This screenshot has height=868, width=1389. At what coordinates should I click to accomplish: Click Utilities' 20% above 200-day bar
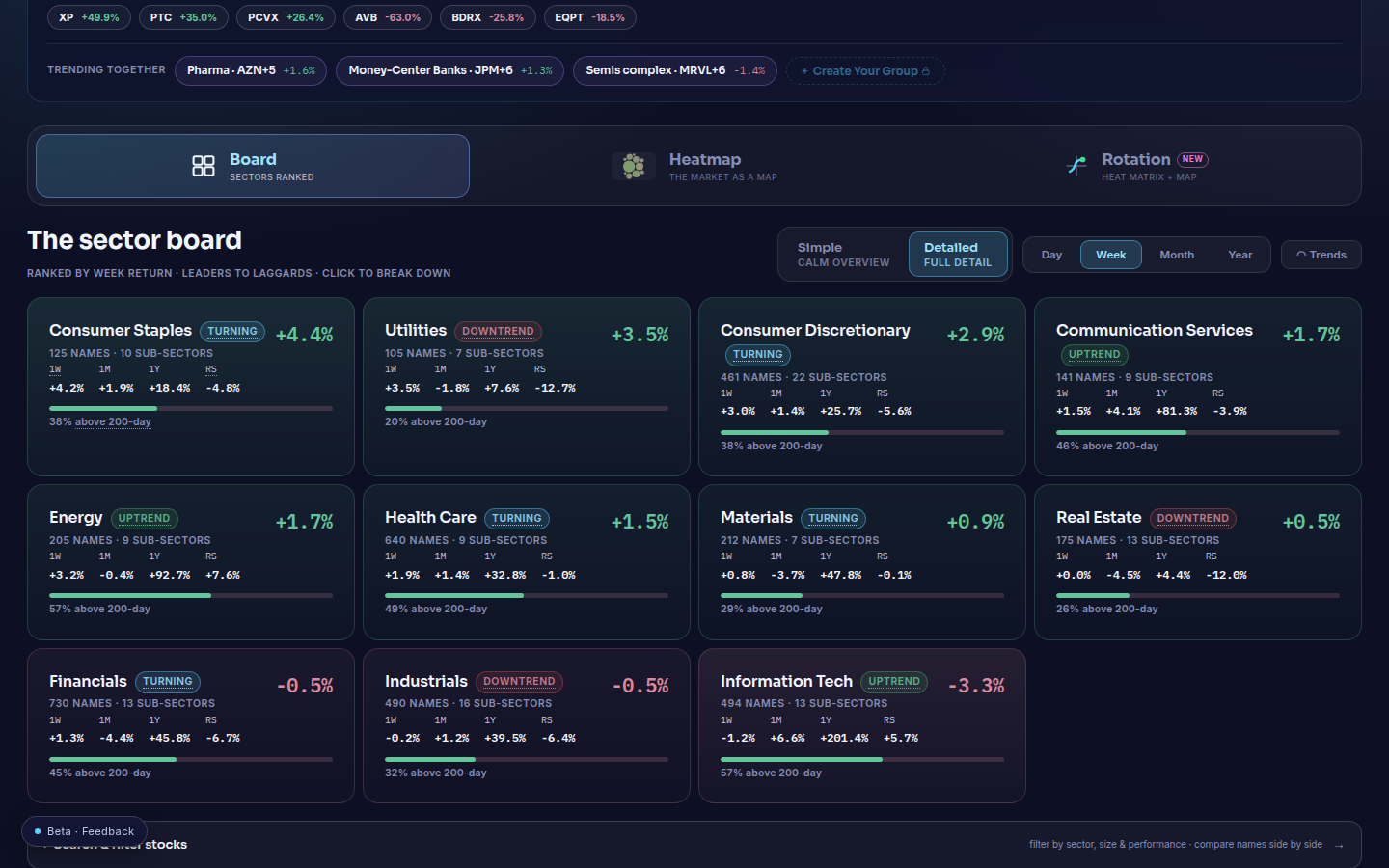527,409
